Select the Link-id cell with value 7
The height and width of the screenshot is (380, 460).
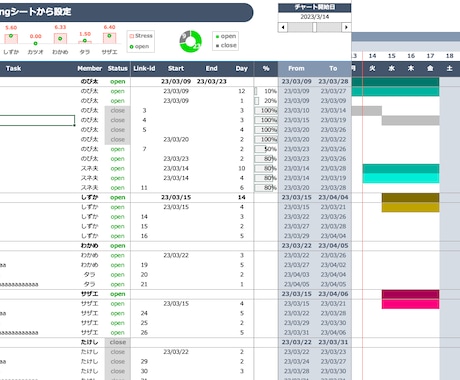point(144,149)
